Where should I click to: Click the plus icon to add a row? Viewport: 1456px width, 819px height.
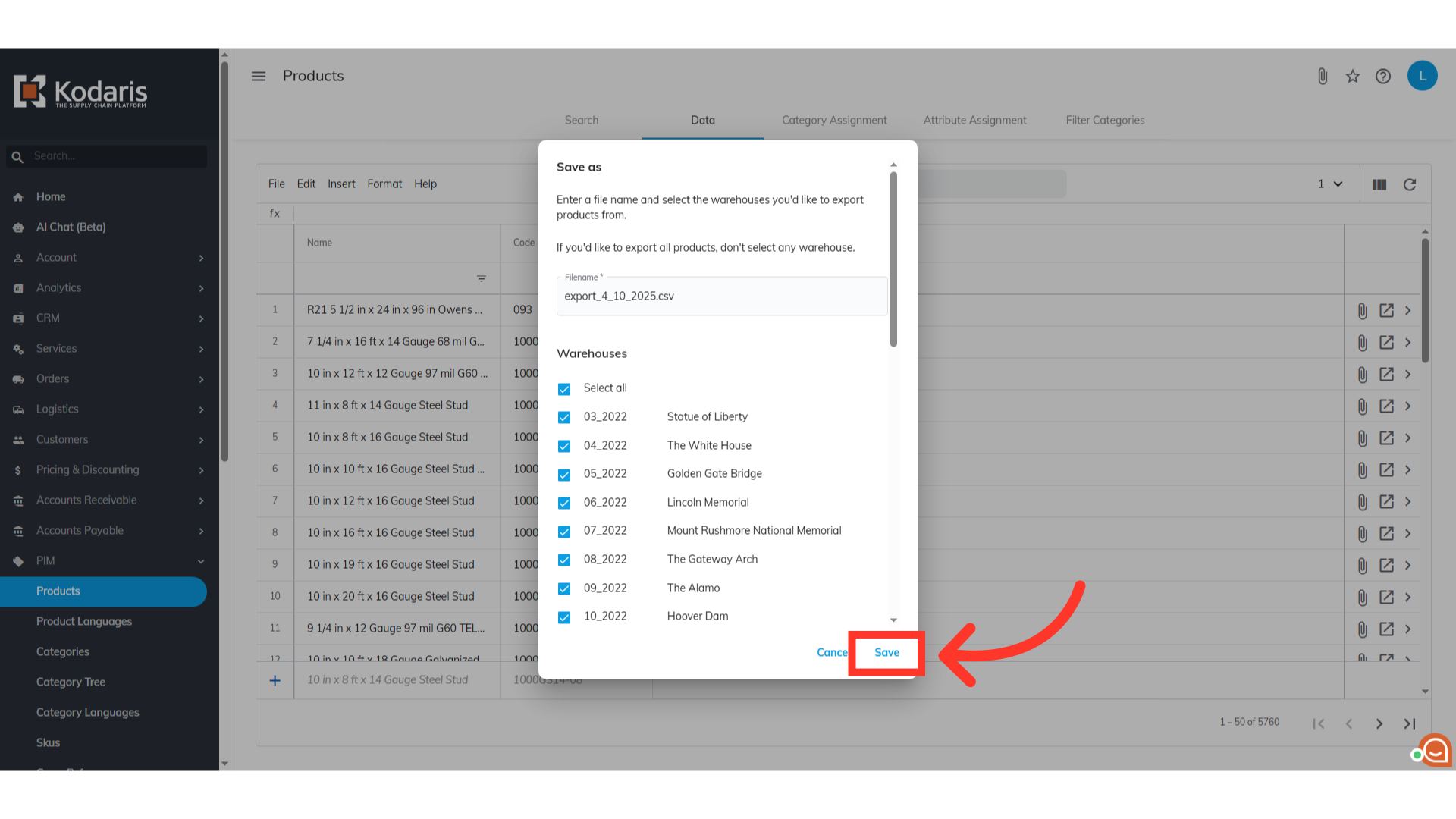275,680
